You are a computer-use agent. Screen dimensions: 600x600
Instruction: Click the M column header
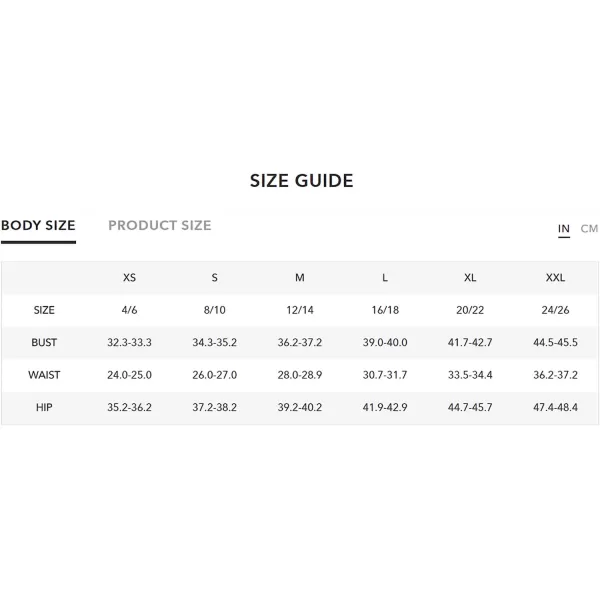pyautogui.click(x=300, y=277)
